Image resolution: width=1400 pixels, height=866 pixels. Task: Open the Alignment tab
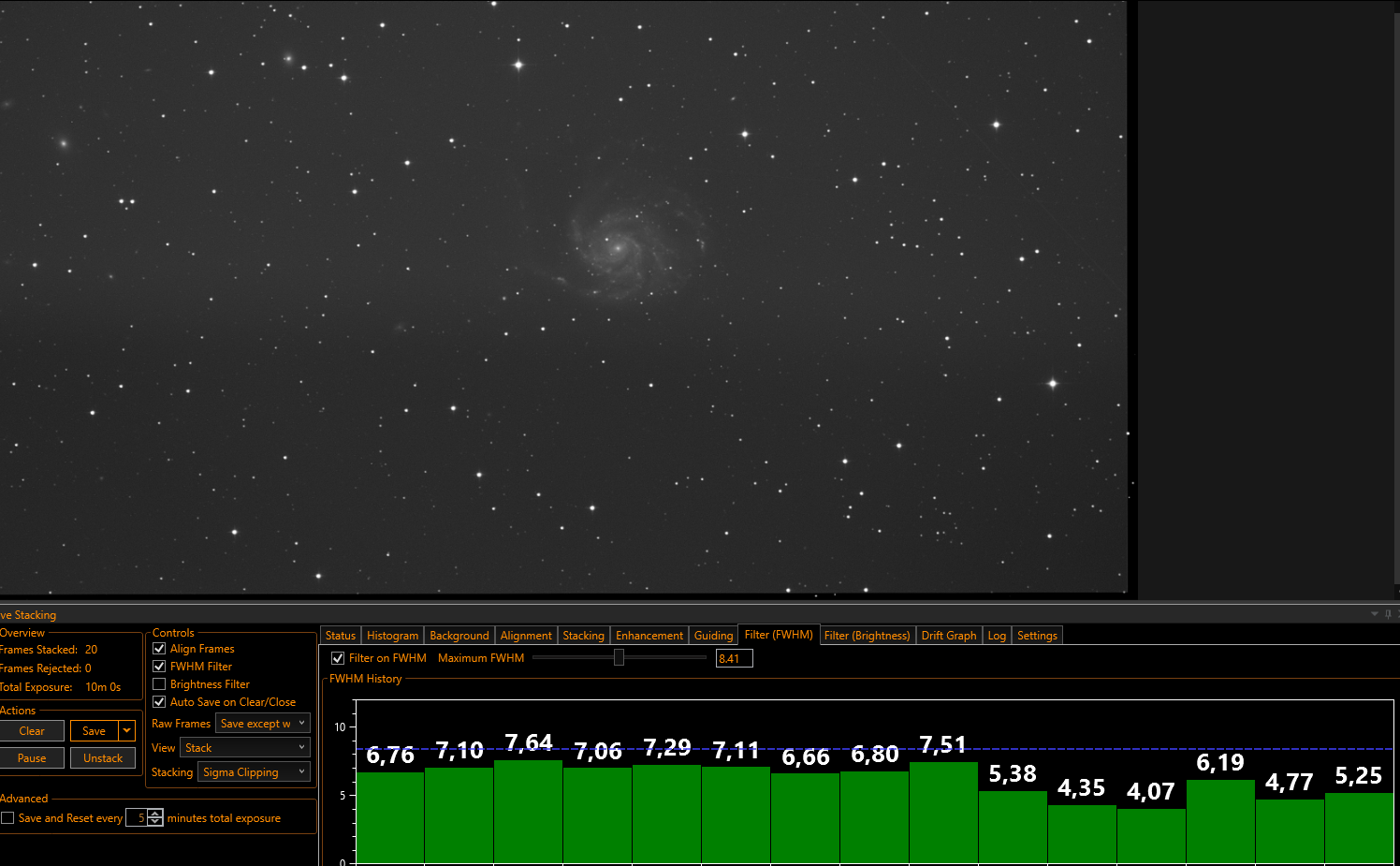[526, 636]
